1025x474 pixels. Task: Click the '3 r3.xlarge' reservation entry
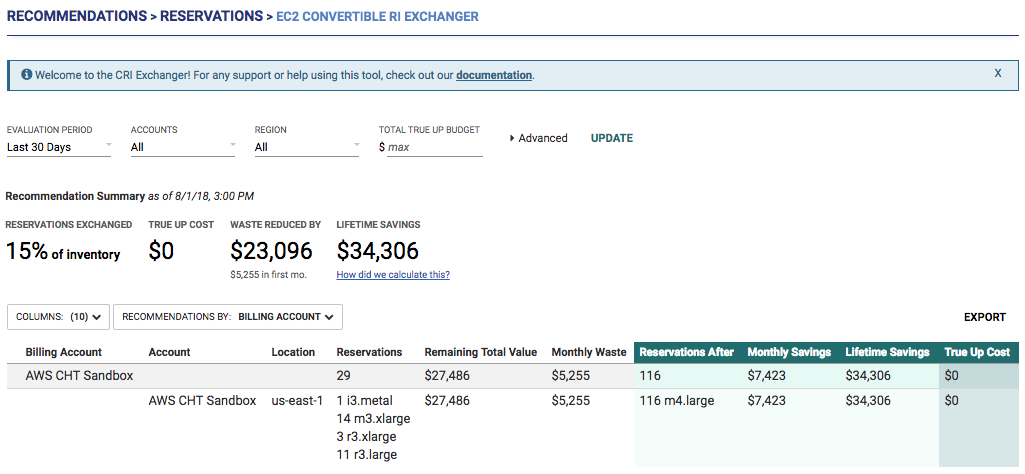click(367, 436)
